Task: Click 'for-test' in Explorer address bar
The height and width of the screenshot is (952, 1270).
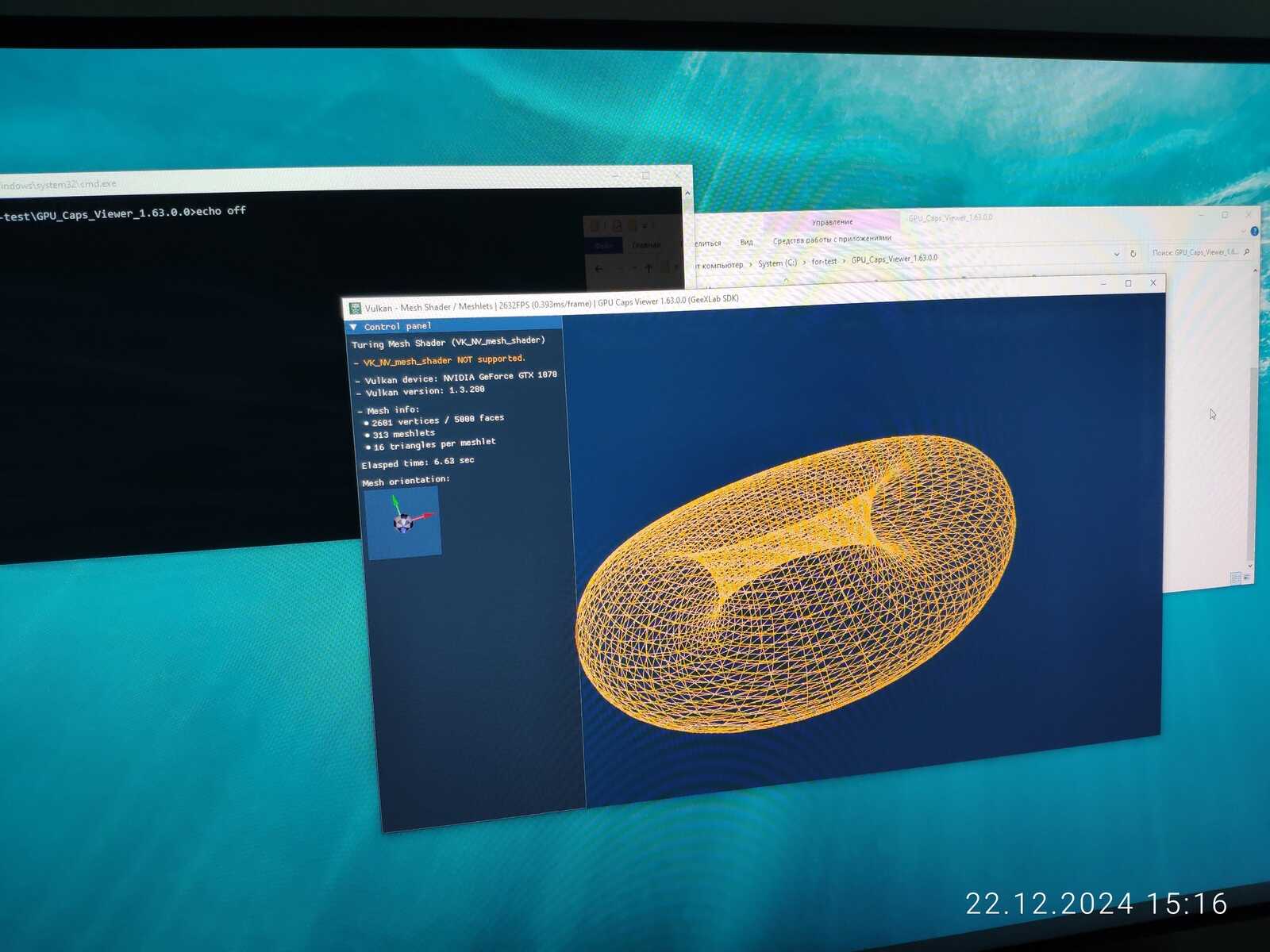Action: (824, 261)
